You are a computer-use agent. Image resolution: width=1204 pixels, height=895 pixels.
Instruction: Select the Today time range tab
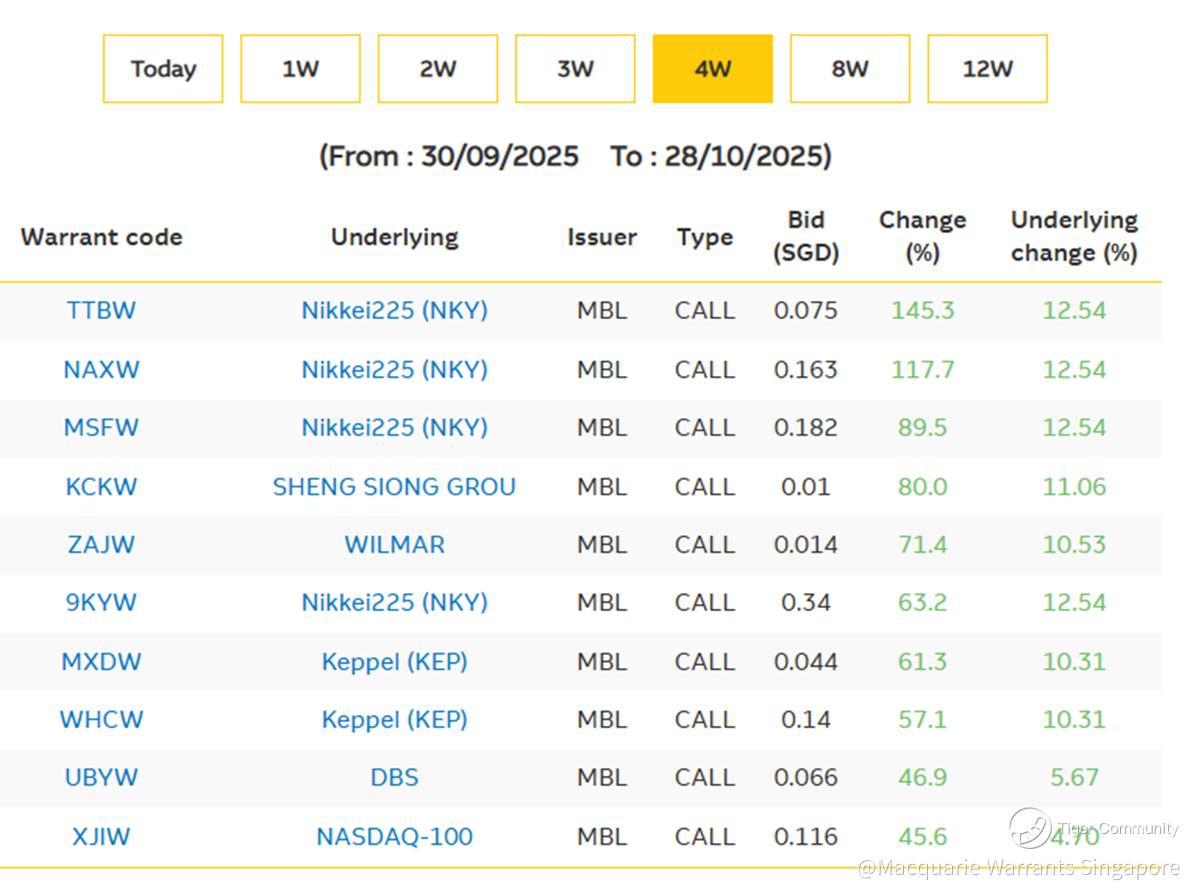[x=162, y=69]
